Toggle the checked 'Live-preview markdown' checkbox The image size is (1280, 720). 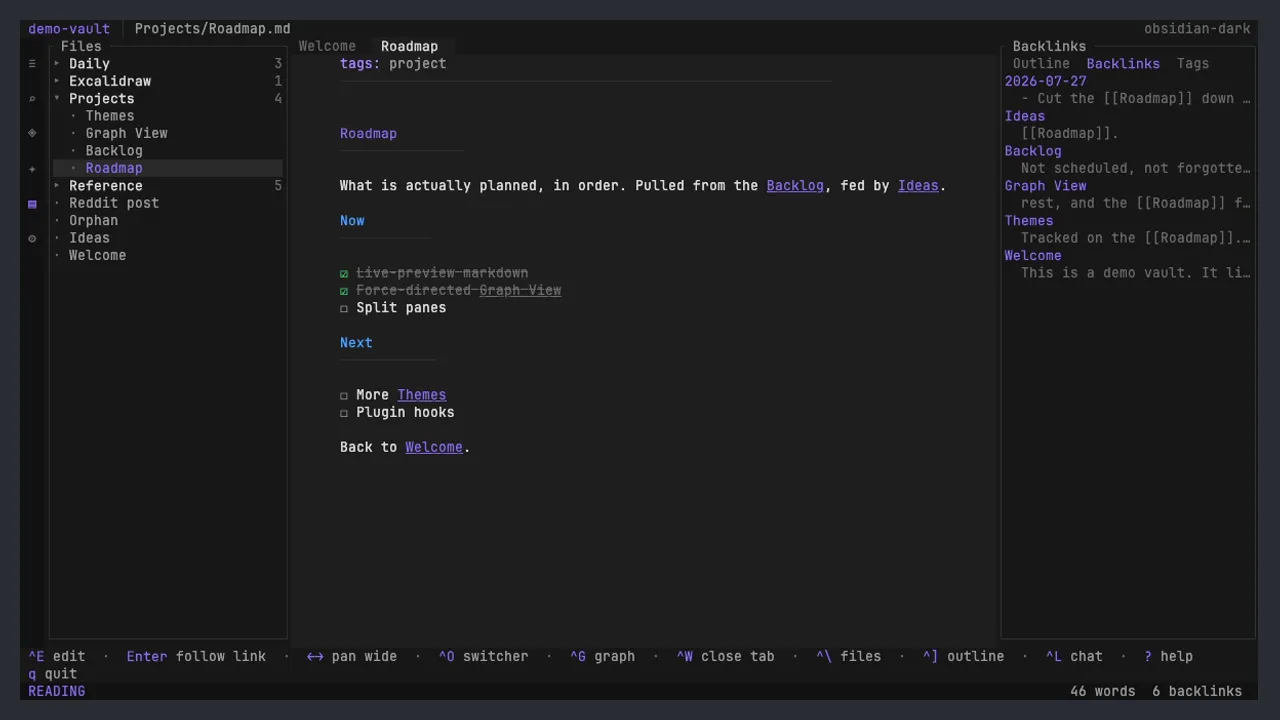click(x=344, y=273)
